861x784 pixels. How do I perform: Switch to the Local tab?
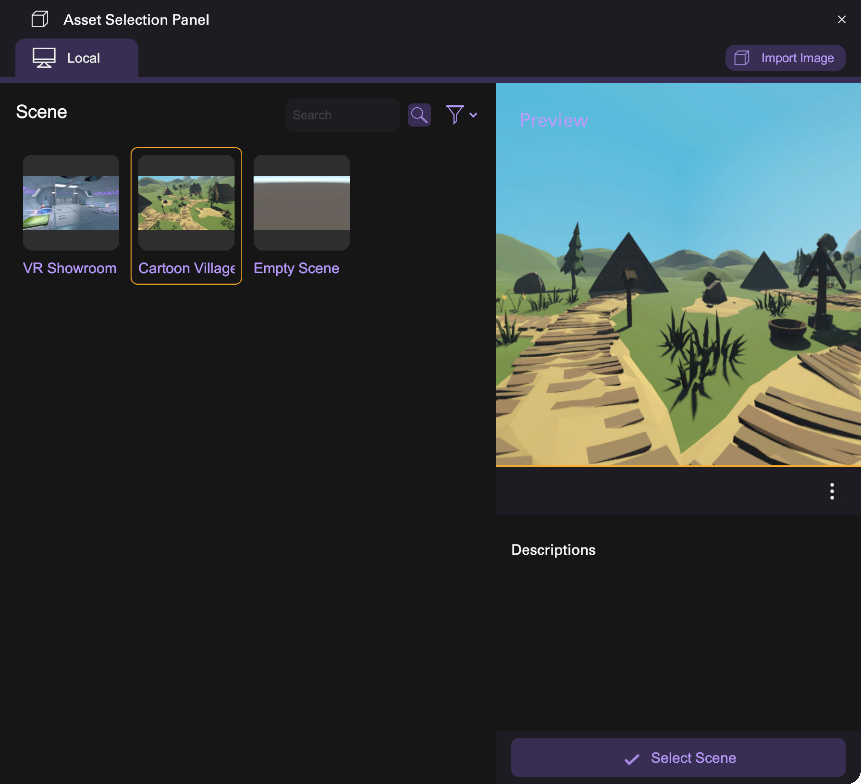click(x=77, y=58)
